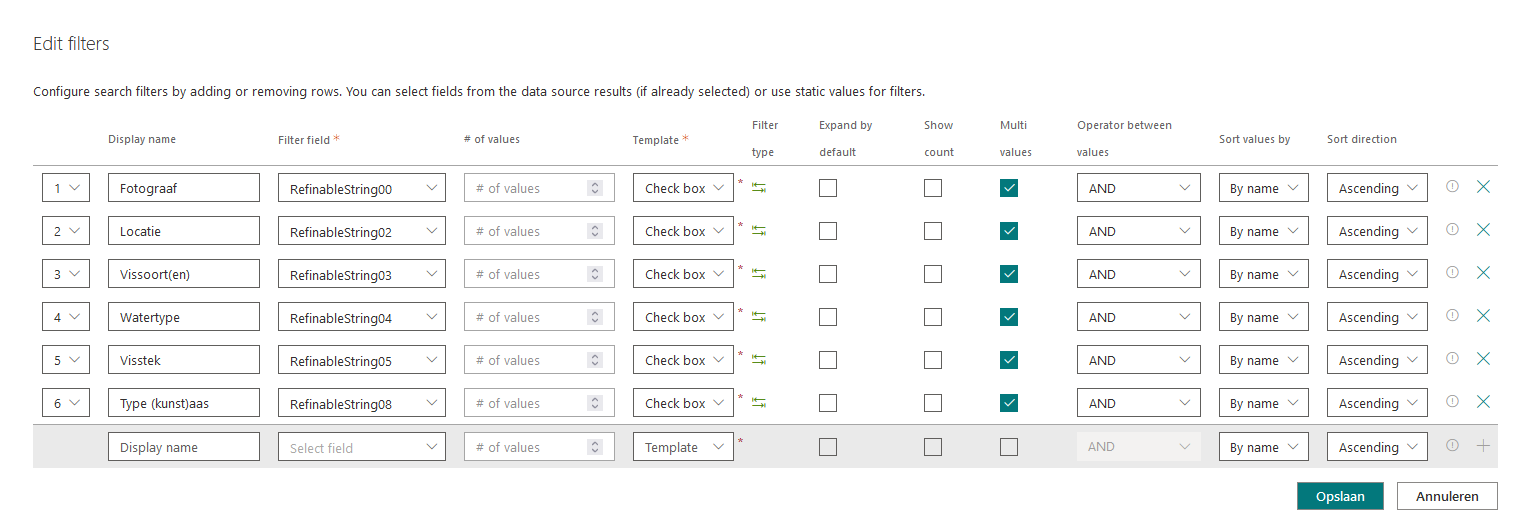This screenshot has height=524, width=1529.
Task: Remove the Type (kunst)aas filter row
Action: coord(1483,401)
